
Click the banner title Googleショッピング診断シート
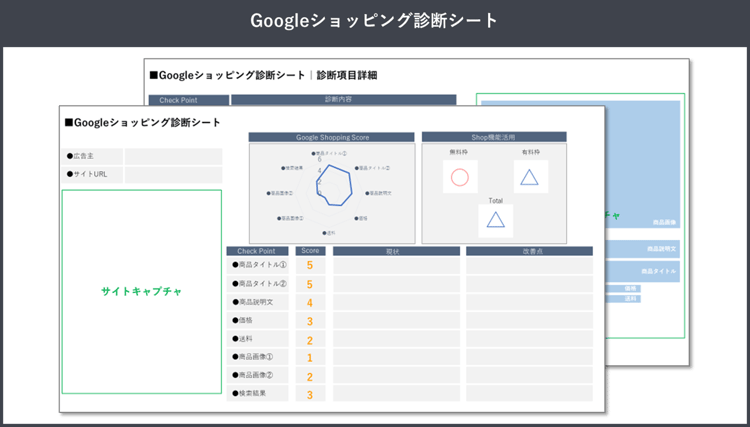click(375, 21)
